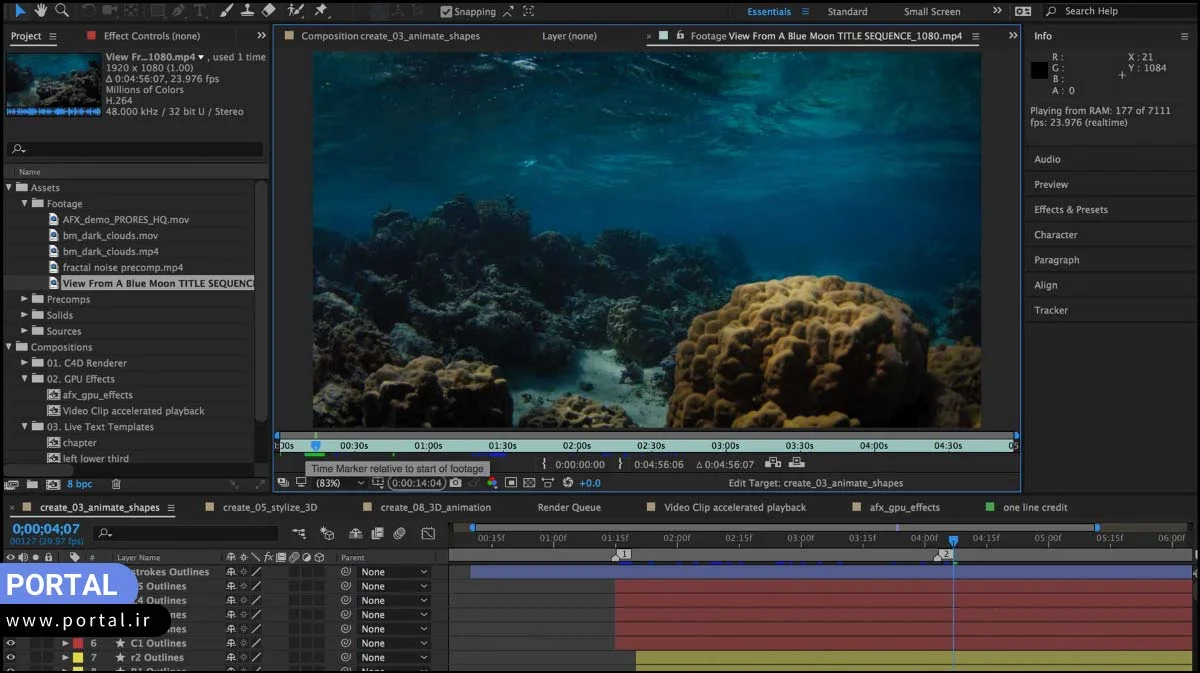Image resolution: width=1200 pixels, height=673 pixels.
Task: Open the Effects & Presets panel
Action: pyautogui.click(x=1070, y=210)
